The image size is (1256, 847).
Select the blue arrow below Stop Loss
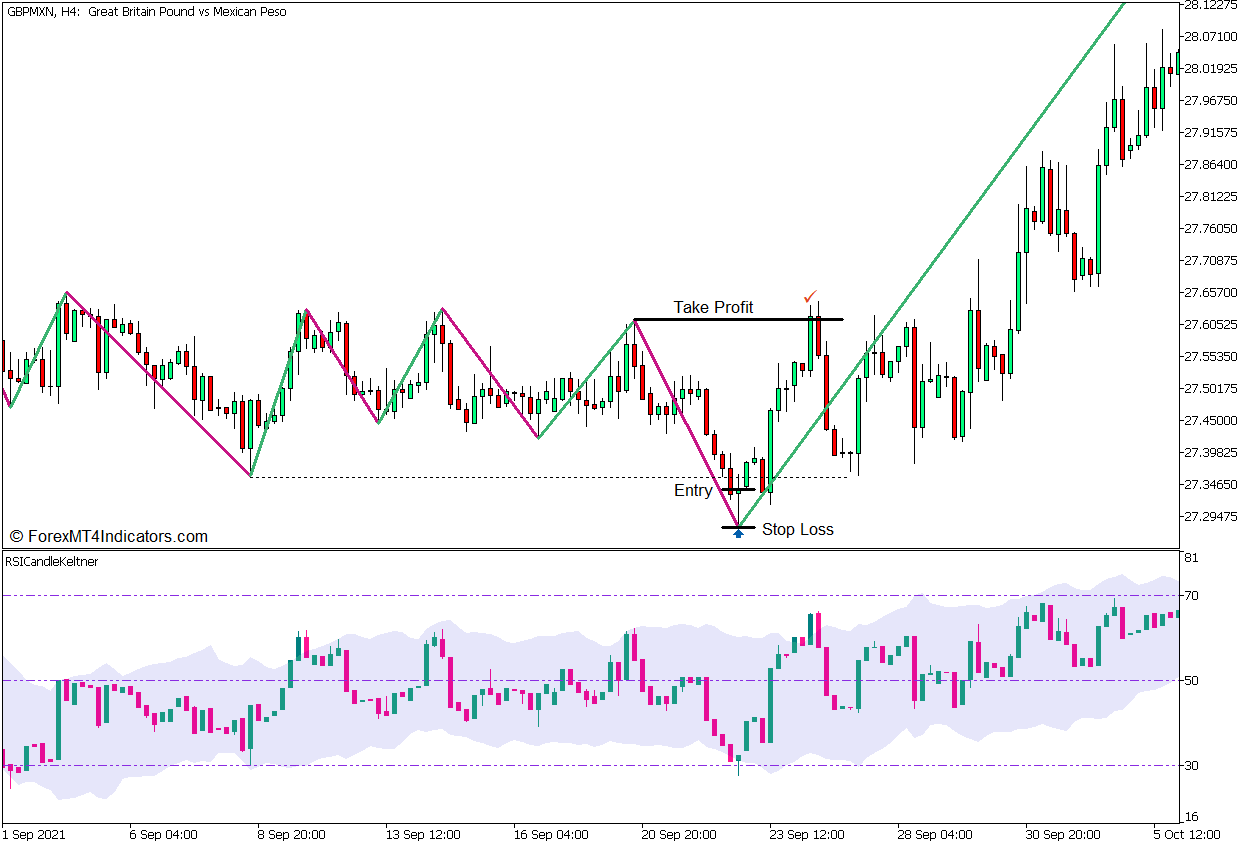(737, 535)
